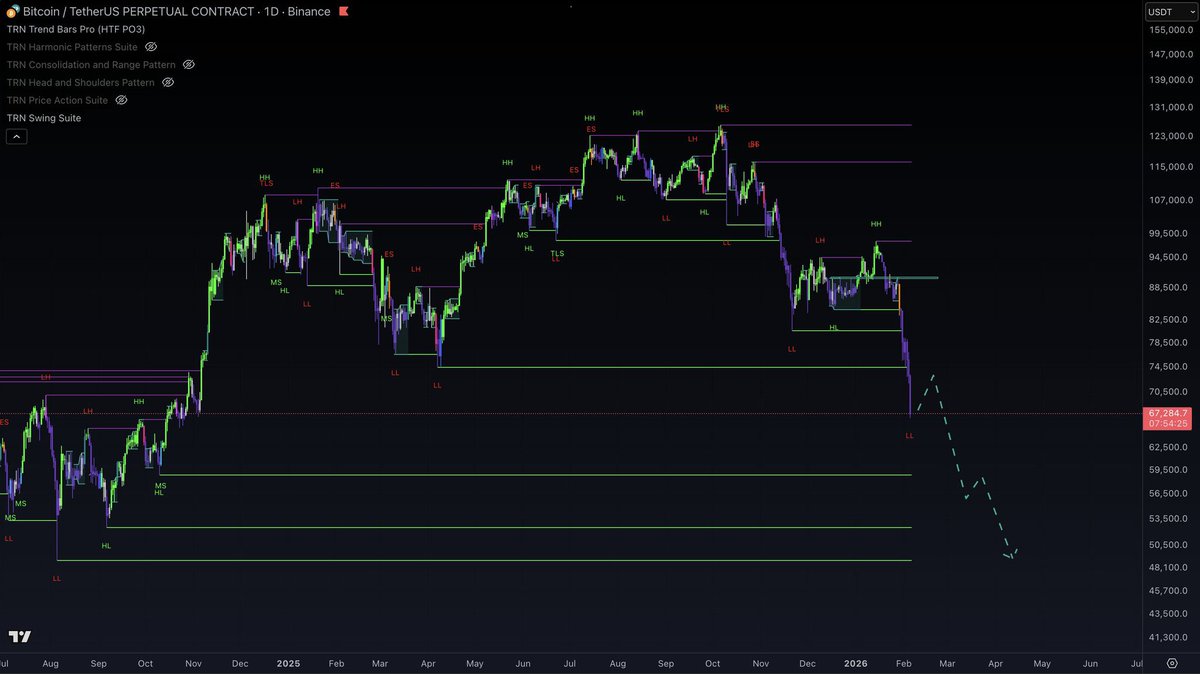Click the TradingView logo
The width and height of the screenshot is (1200, 674).
[x=19, y=637]
